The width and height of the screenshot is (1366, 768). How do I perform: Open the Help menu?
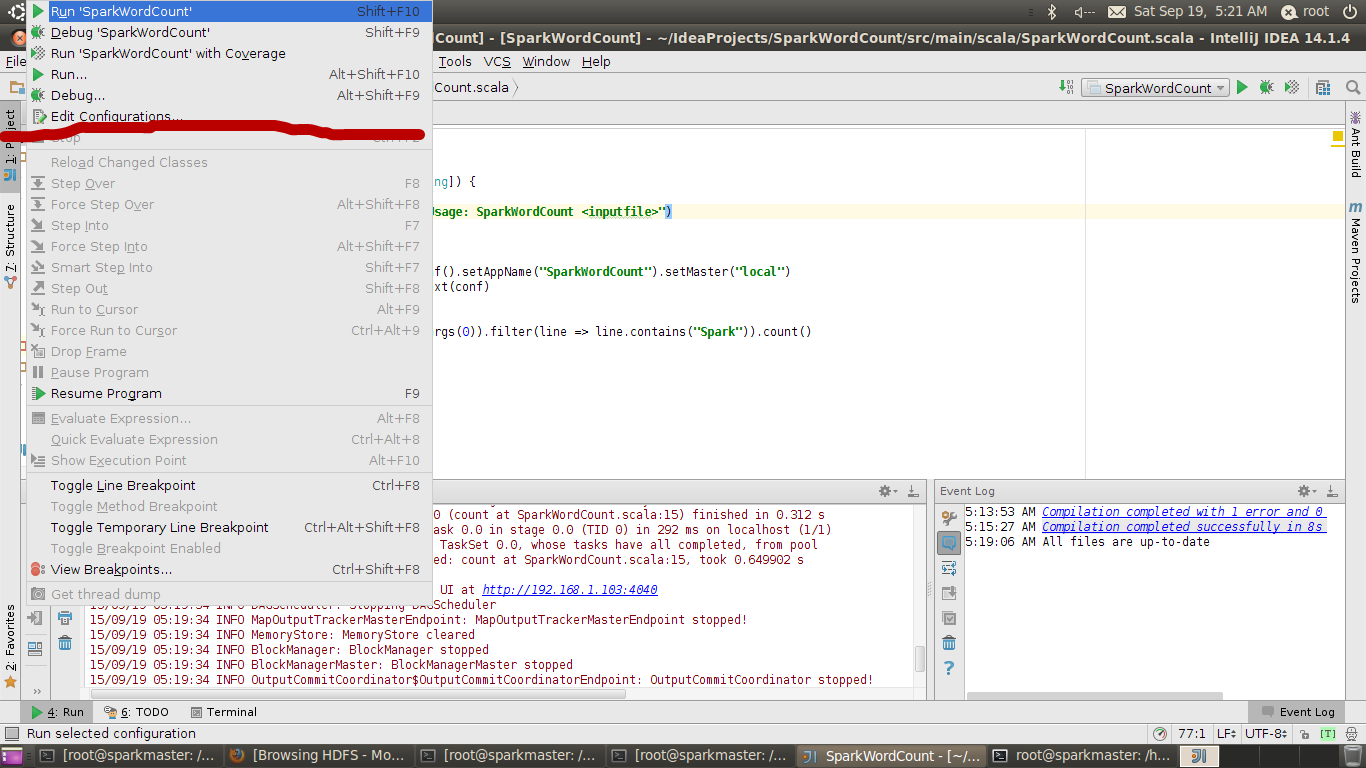(x=596, y=61)
